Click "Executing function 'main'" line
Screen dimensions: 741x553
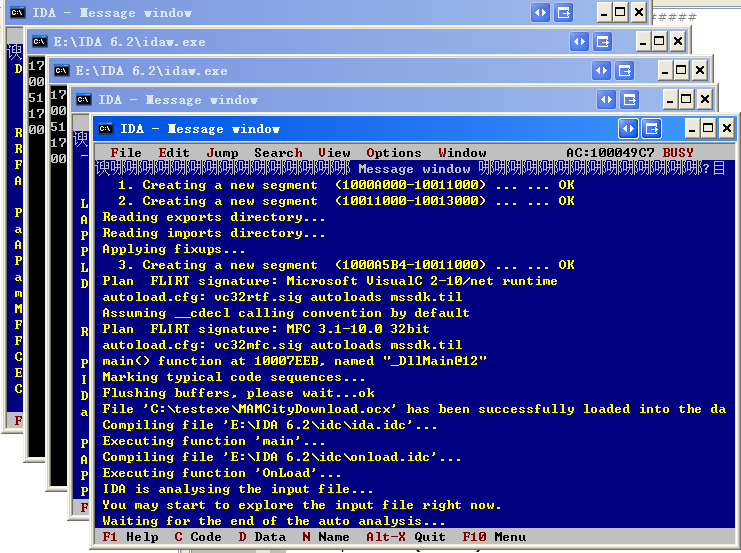[x=214, y=441]
